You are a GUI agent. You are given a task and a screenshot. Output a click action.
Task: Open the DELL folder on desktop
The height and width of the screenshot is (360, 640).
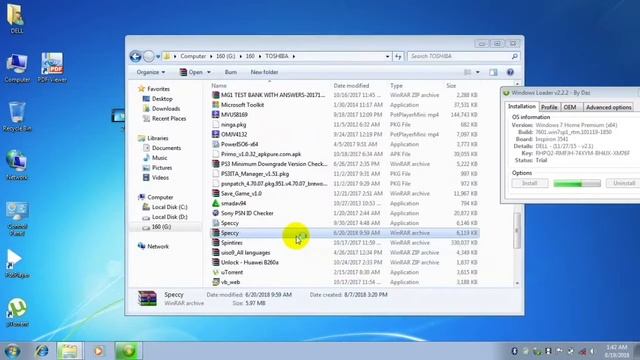pos(16,18)
